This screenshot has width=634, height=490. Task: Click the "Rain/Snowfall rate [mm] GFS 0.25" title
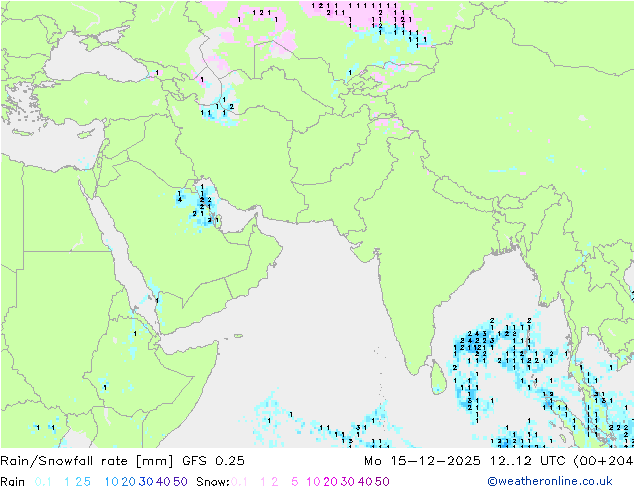pyautogui.click(x=122, y=461)
